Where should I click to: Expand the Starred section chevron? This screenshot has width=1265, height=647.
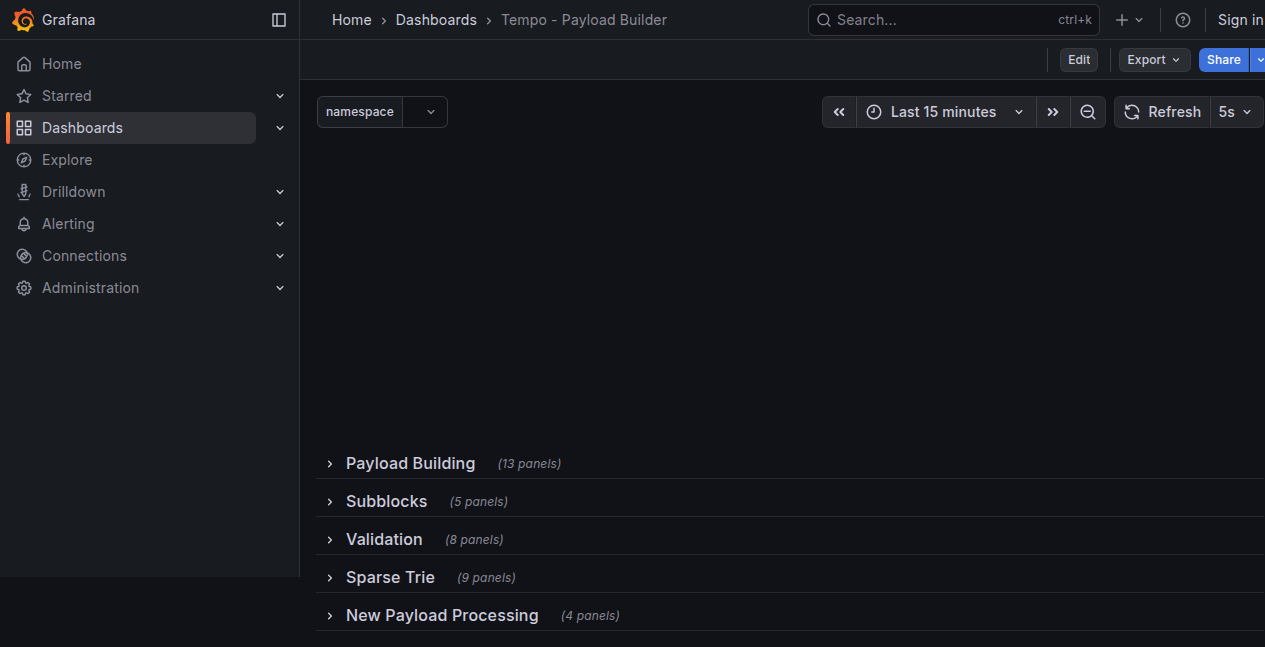click(x=280, y=96)
